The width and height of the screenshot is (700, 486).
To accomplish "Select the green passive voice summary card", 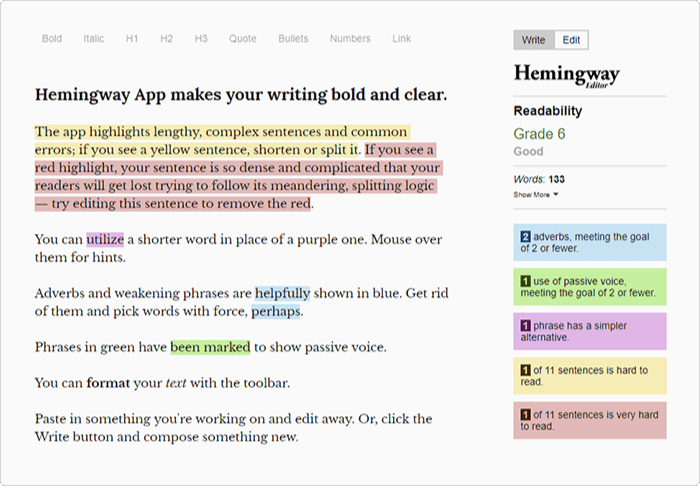I will [590, 287].
